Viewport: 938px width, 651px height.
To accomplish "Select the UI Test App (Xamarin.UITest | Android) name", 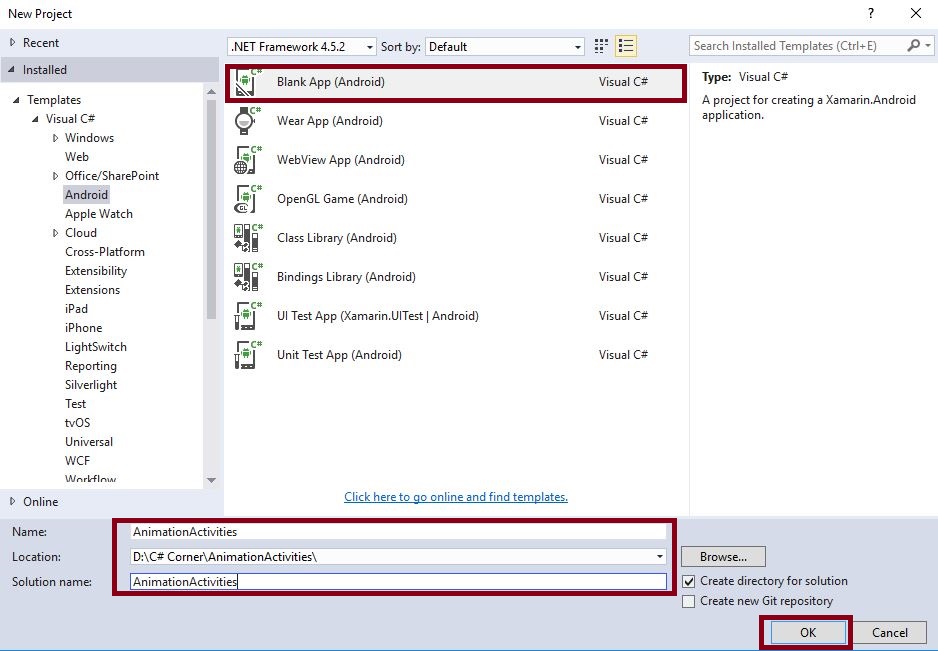I will tap(377, 315).
